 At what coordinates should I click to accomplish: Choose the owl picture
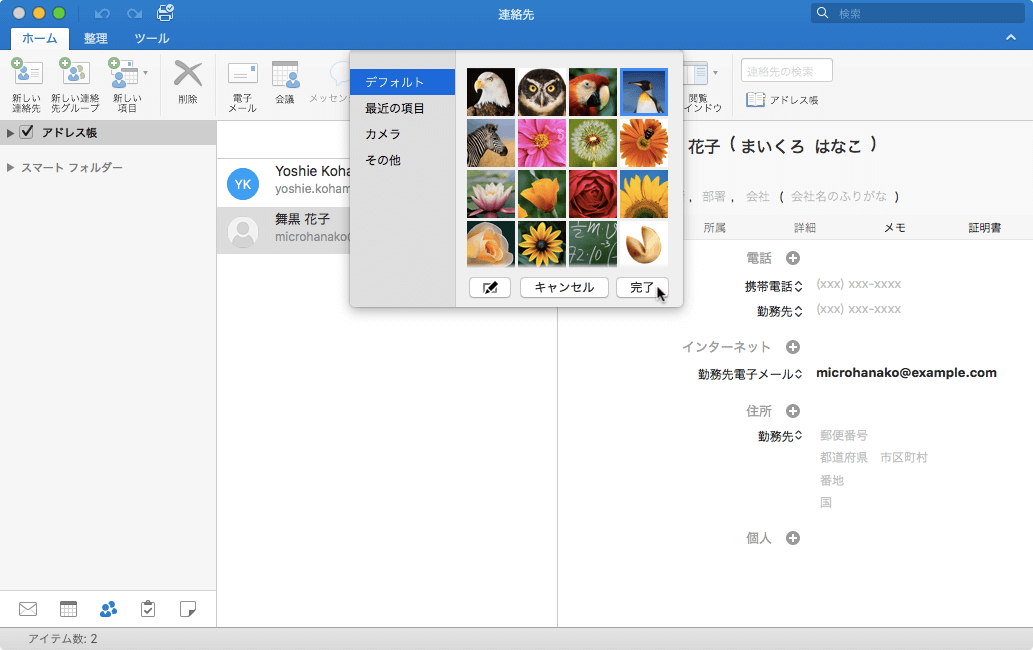click(542, 92)
